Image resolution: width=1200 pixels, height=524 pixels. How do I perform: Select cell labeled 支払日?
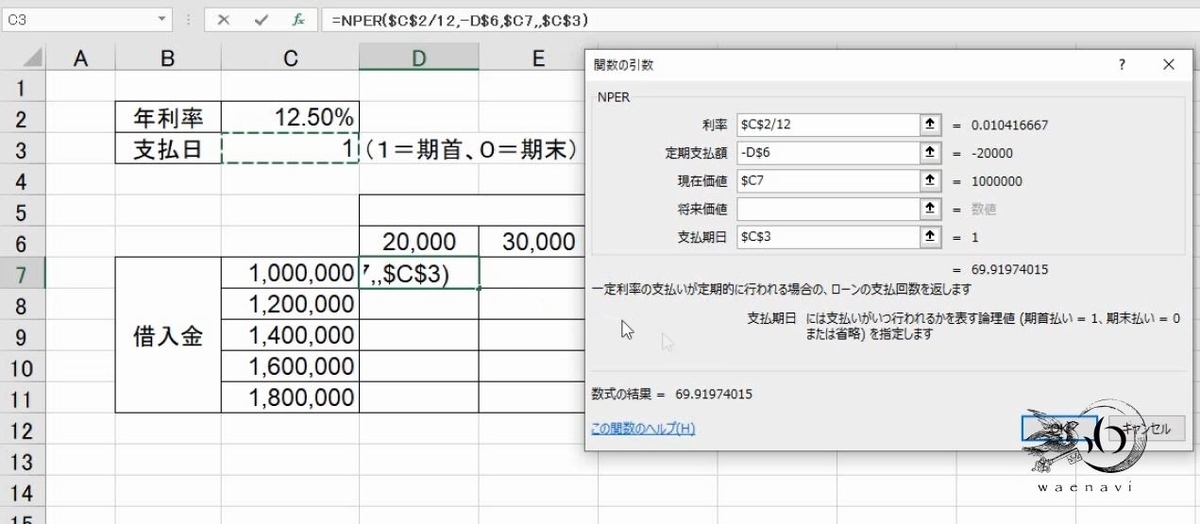168,149
